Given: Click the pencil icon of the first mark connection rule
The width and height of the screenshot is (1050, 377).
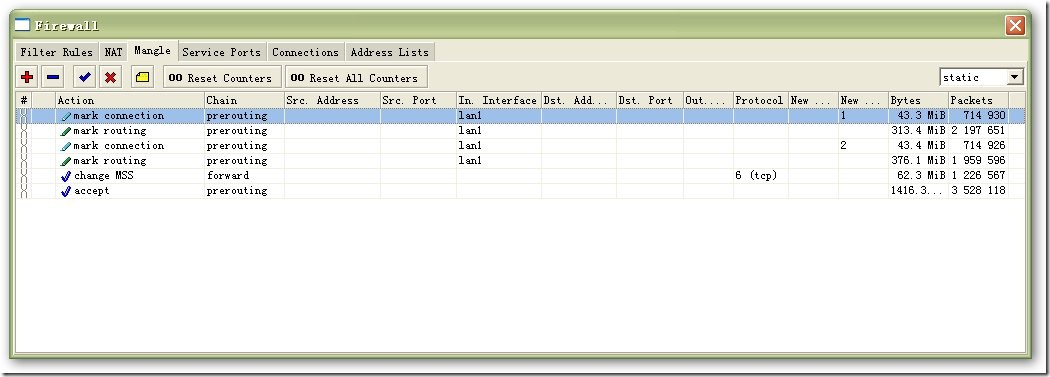Looking at the screenshot, I should pyautogui.click(x=66, y=117).
